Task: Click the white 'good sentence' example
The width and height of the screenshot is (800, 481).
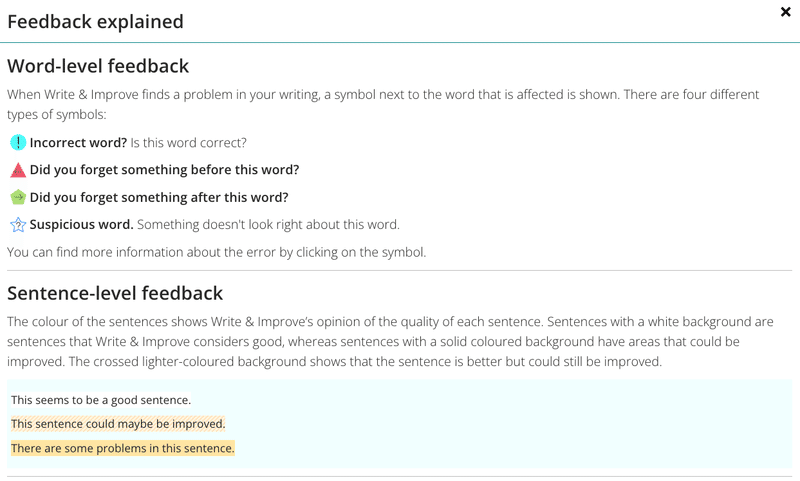Action: pyautogui.click(x=101, y=400)
